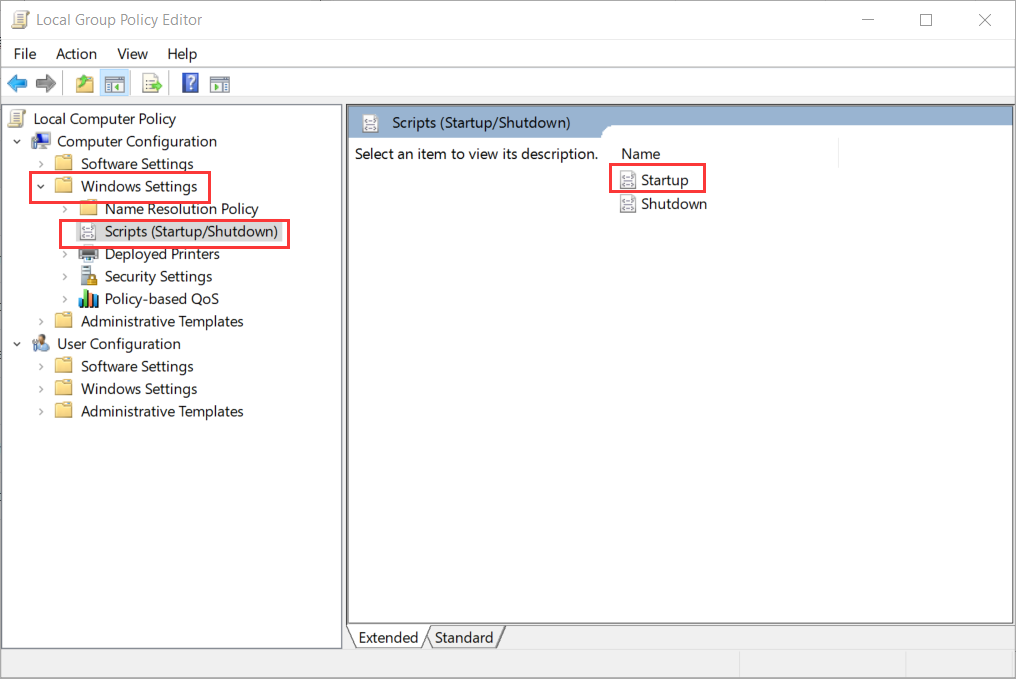Viewport: 1016px width, 679px height.
Task: Open the Action menu
Action: point(76,54)
